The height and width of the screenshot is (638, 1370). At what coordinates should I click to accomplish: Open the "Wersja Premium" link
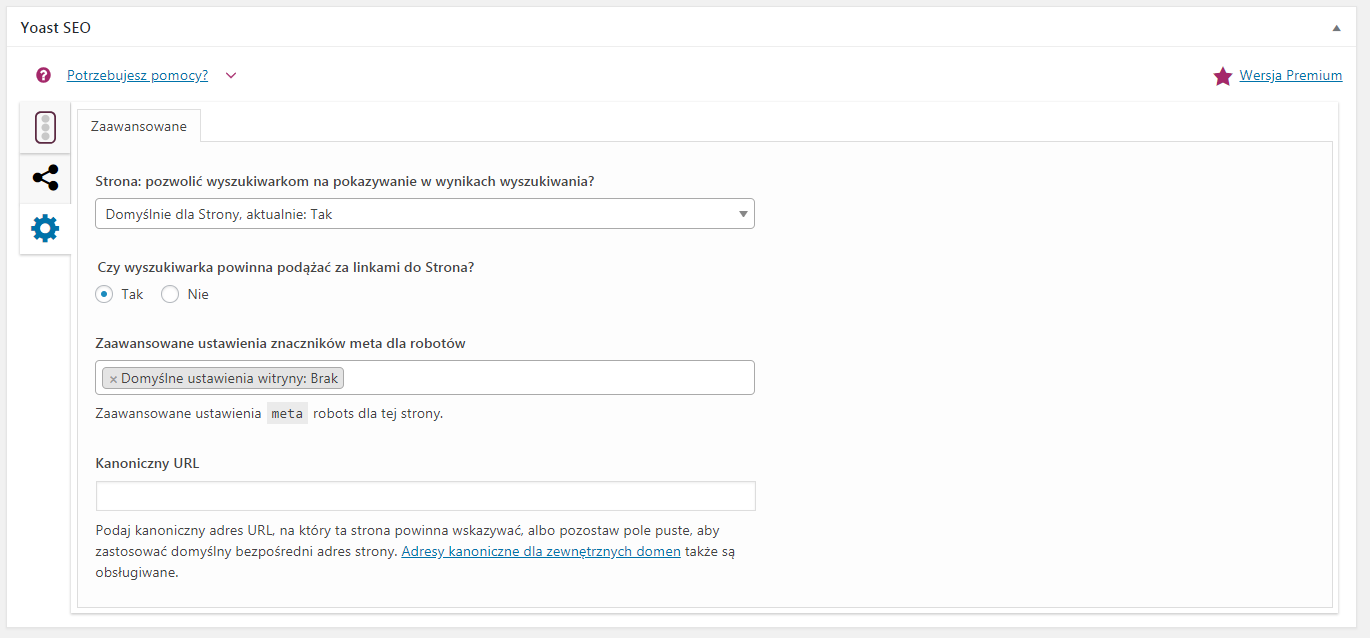(1290, 75)
